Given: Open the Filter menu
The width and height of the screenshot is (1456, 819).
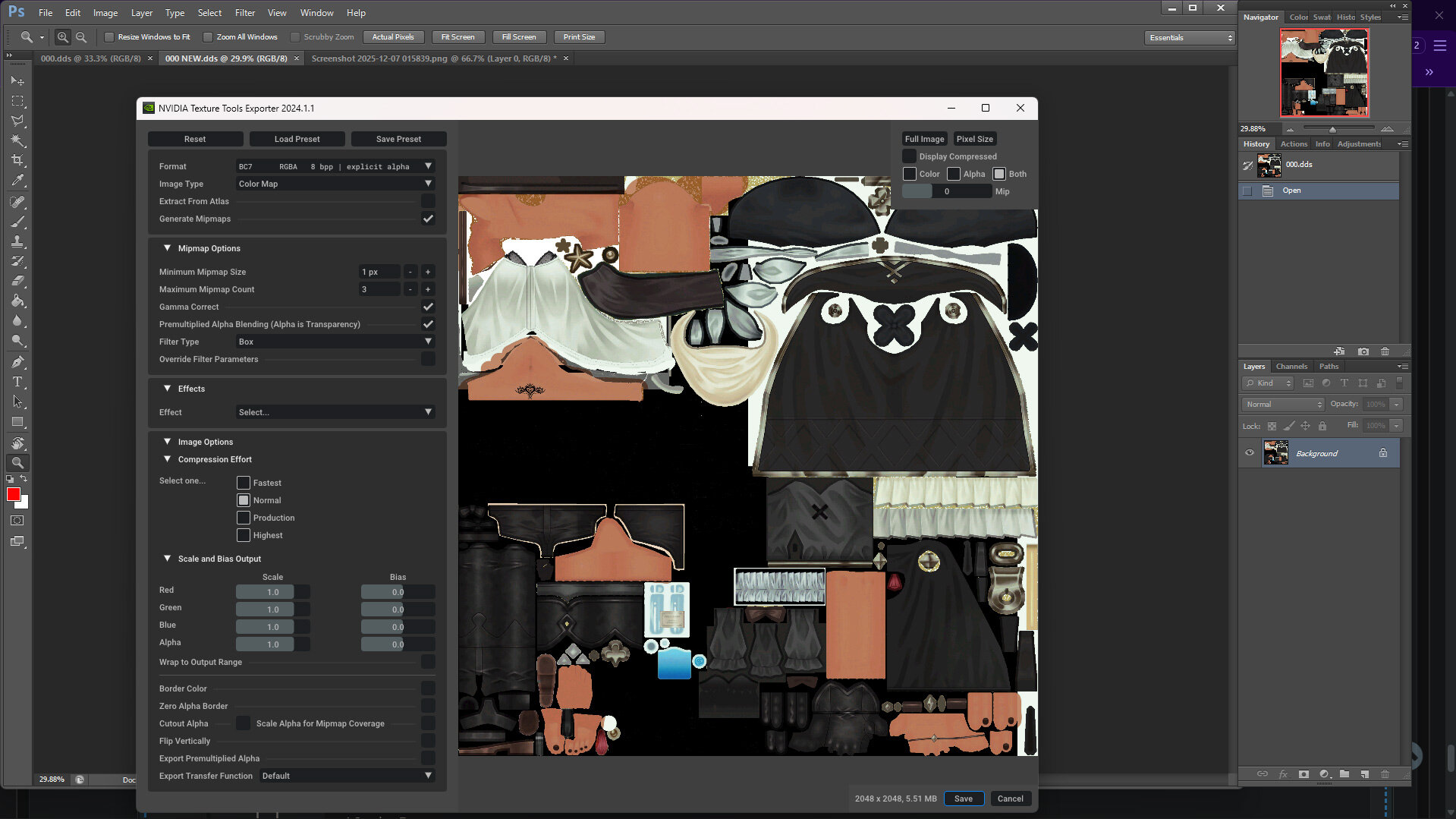Looking at the screenshot, I should [245, 13].
